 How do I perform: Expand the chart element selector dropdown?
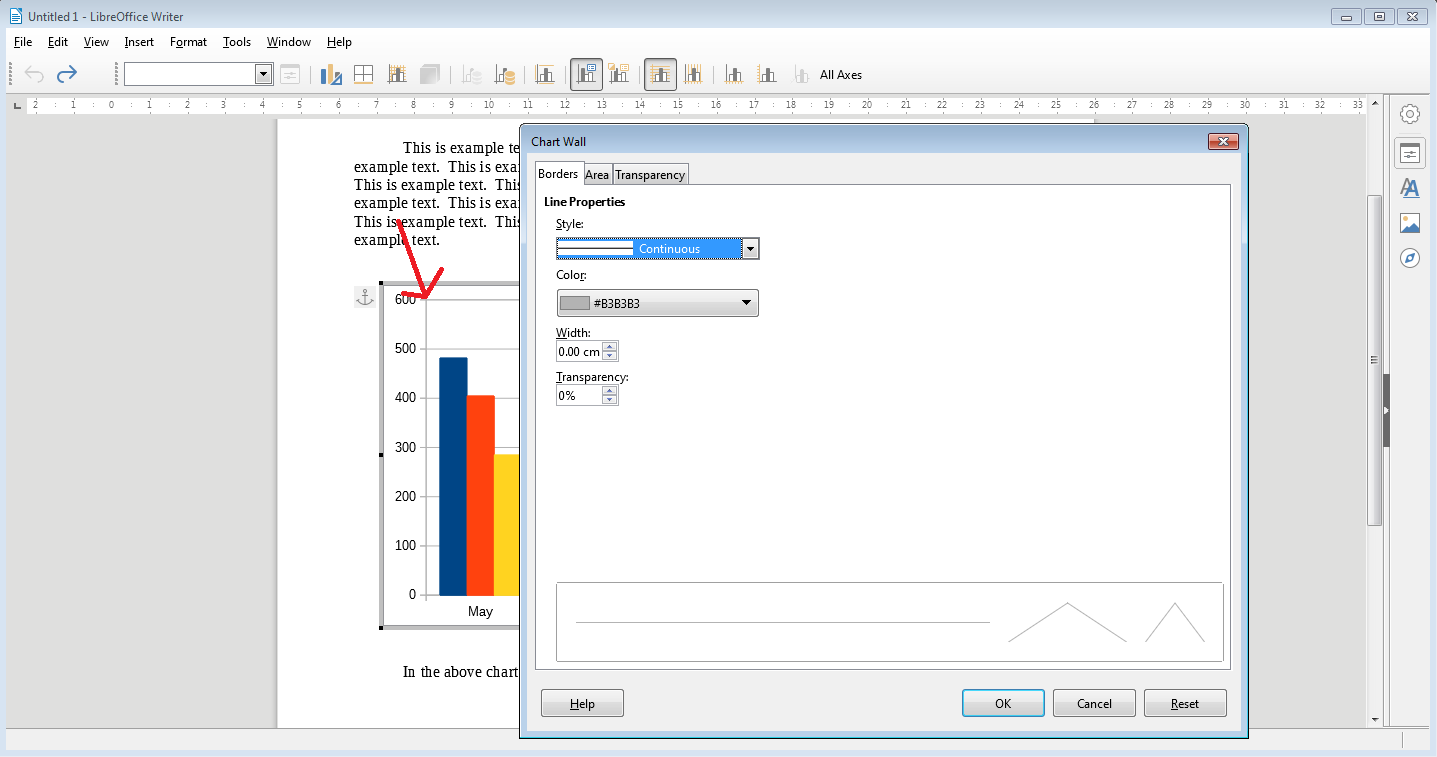click(x=264, y=74)
